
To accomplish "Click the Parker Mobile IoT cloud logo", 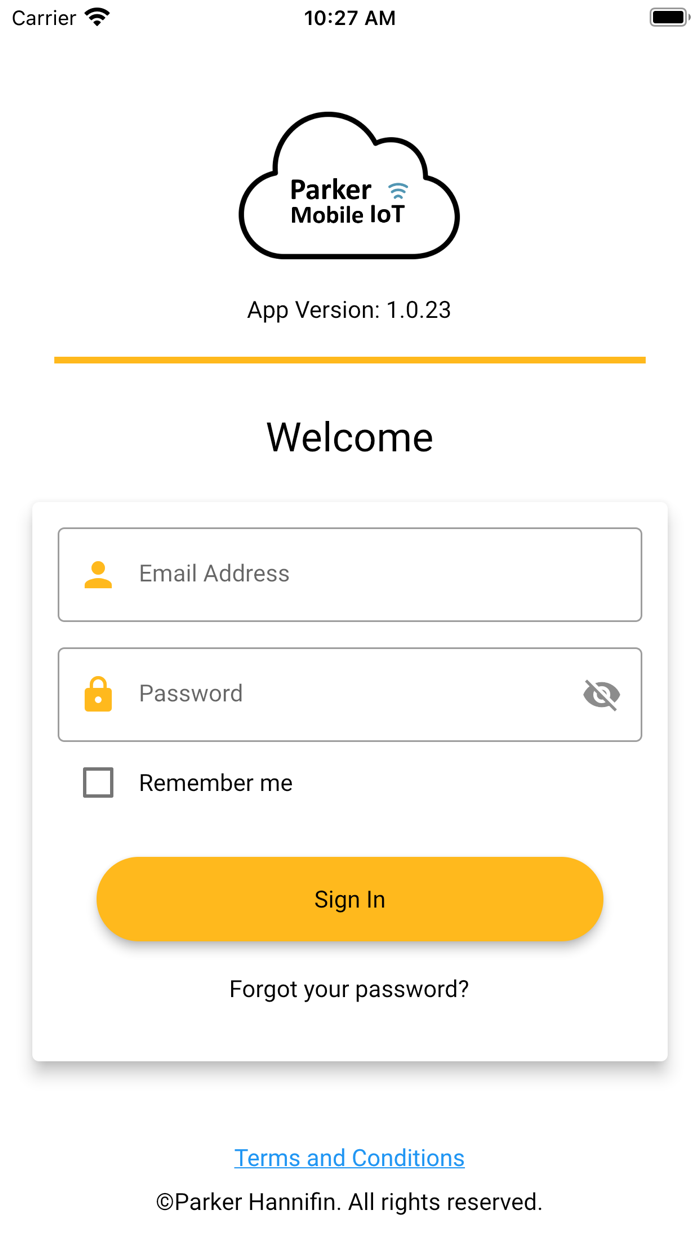I will (349, 186).
